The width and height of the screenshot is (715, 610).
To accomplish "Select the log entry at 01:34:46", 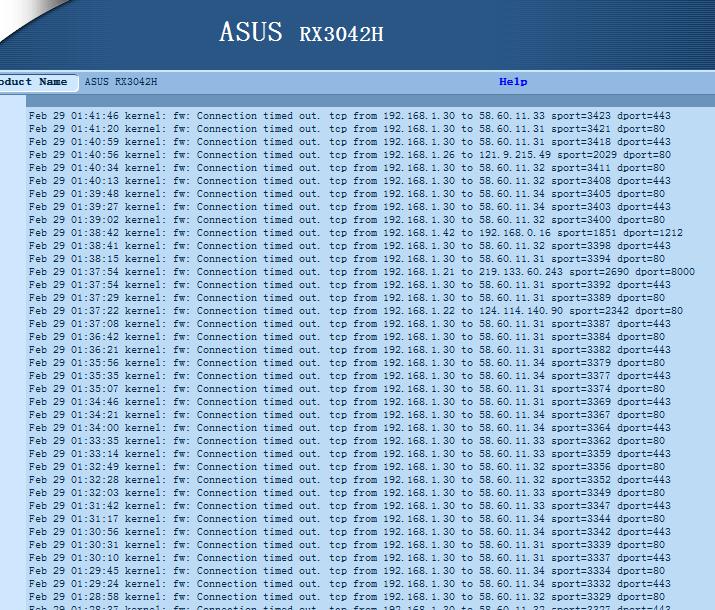I will click(350, 402).
